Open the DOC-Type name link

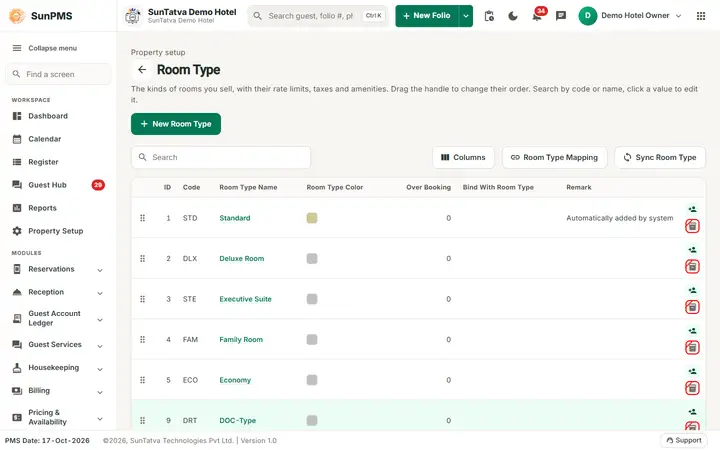237,421
